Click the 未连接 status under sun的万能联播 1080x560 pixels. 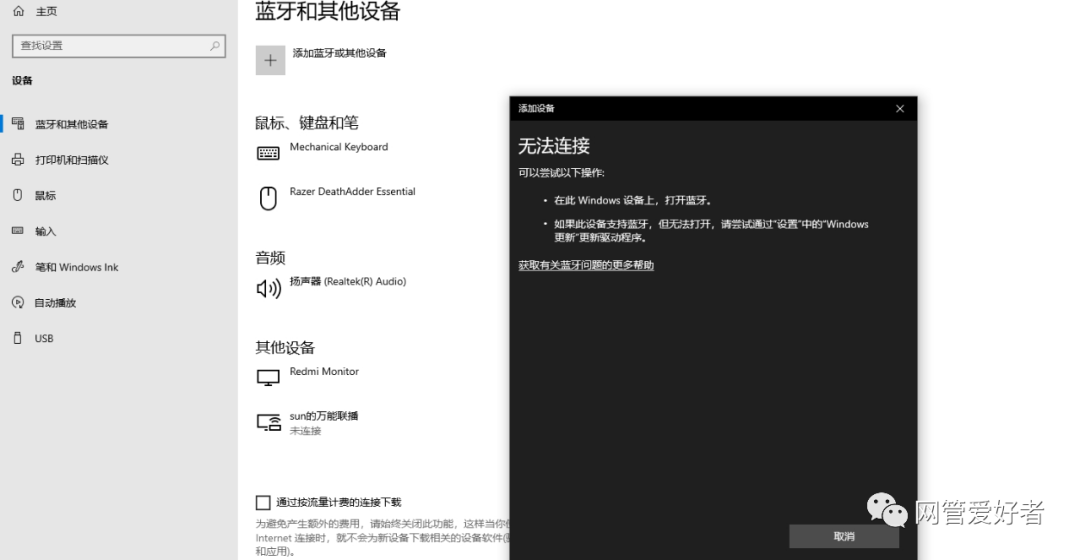(305, 431)
